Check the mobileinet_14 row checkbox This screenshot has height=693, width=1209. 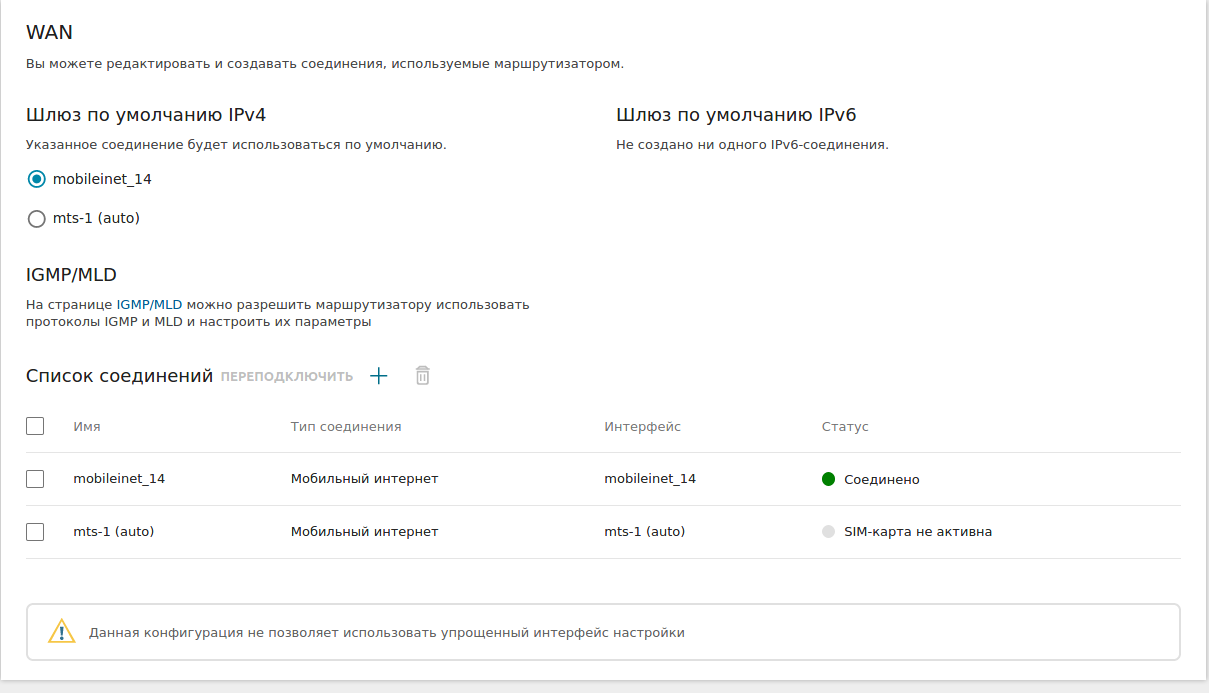(35, 479)
